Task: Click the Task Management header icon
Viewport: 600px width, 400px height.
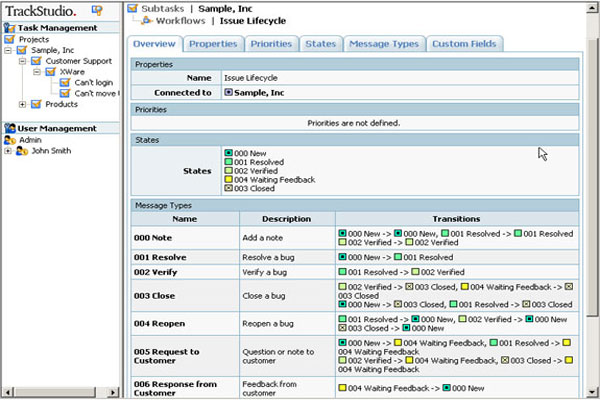Action: (10, 28)
